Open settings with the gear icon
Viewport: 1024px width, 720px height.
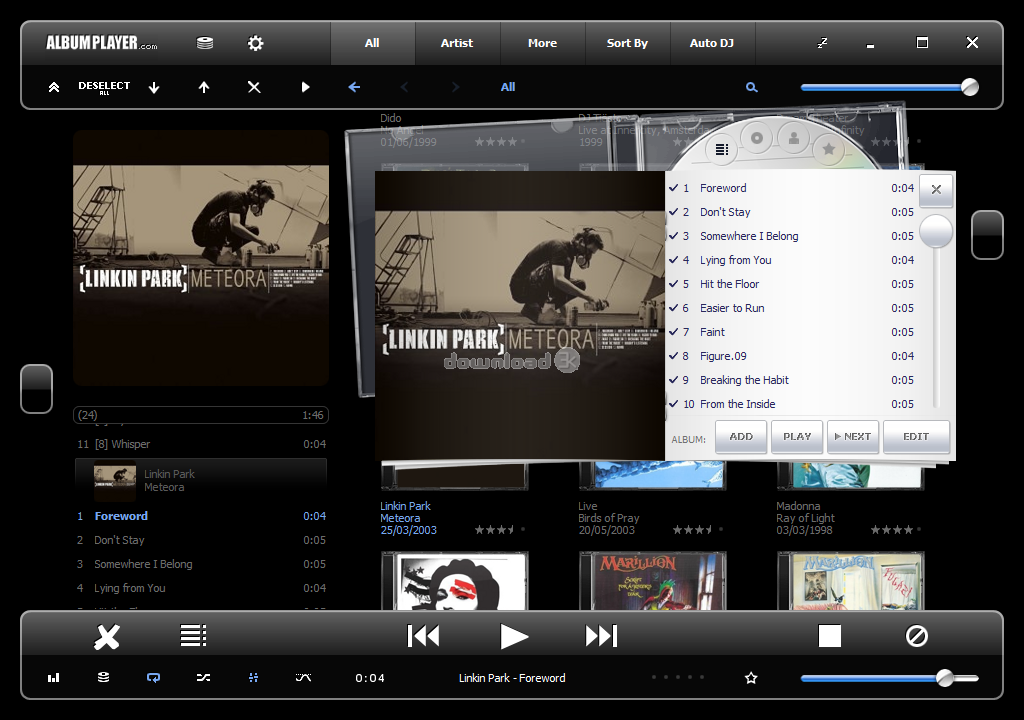pyautogui.click(x=255, y=43)
